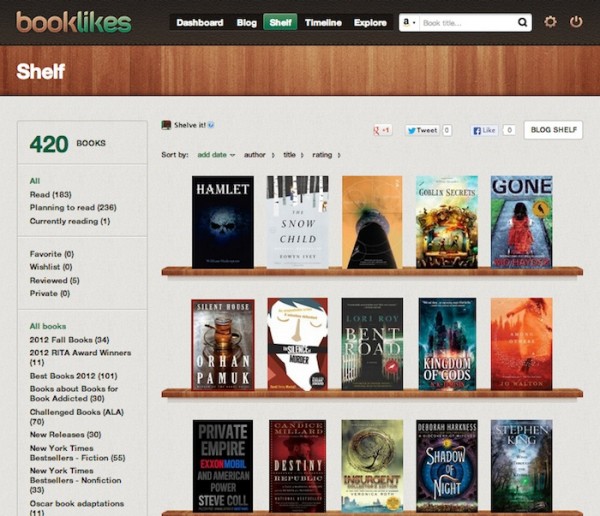Open the Explore tab
Image resolution: width=600 pixels, height=516 pixels.
click(370, 23)
